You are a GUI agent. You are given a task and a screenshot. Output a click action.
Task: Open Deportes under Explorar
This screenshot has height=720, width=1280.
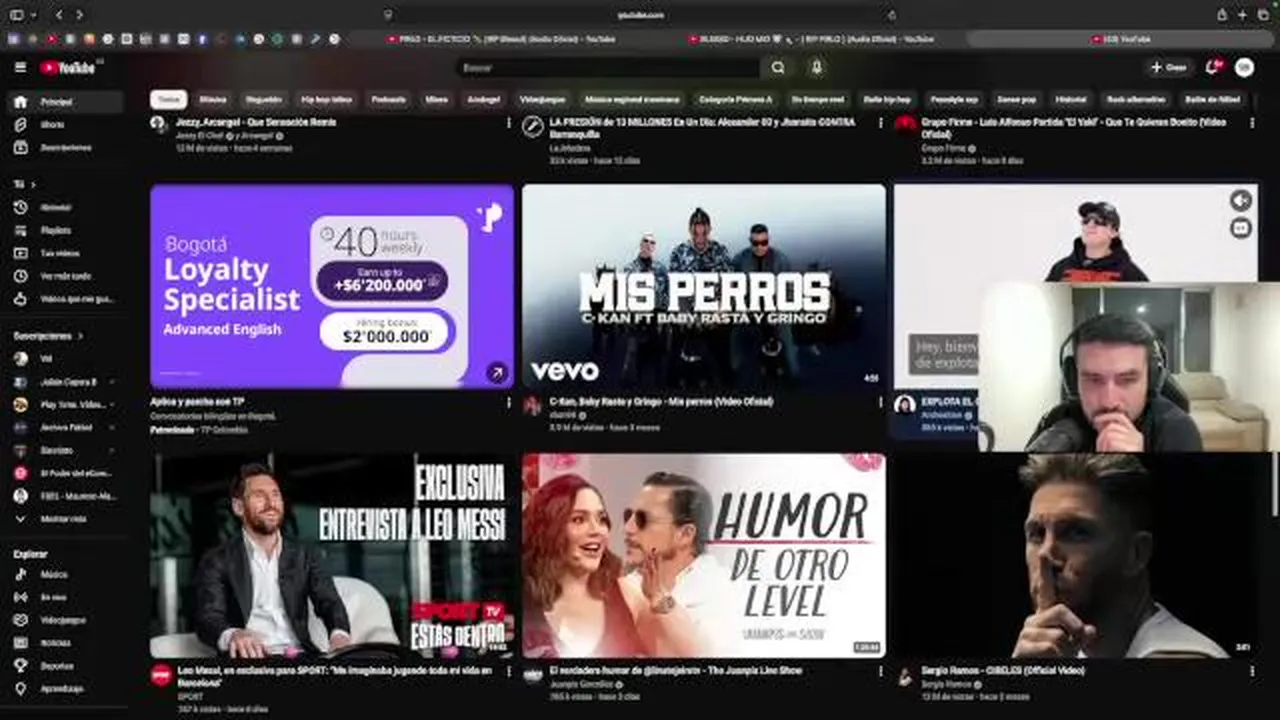pos(63,666)
